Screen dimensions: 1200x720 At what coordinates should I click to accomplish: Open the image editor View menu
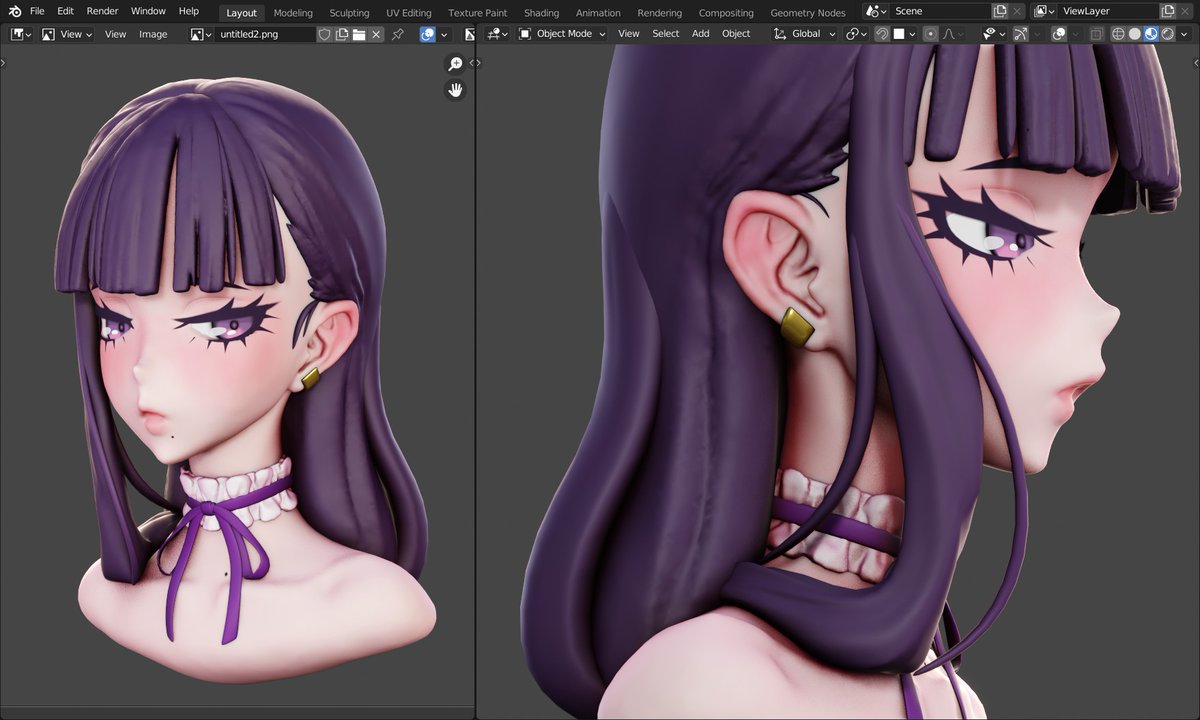click(116, 34)
